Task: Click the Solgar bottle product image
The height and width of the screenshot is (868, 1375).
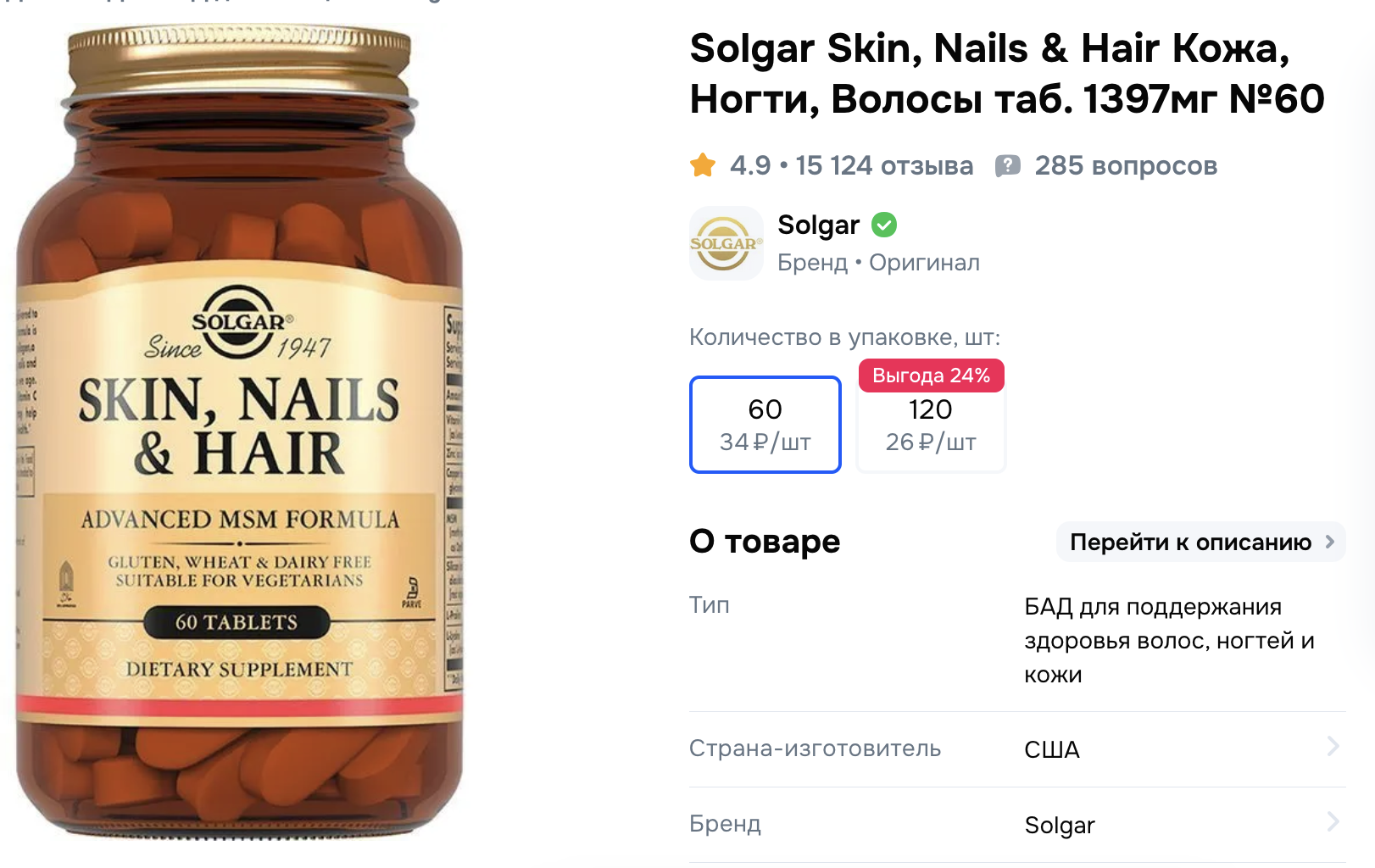Action: tap(240, 432)
